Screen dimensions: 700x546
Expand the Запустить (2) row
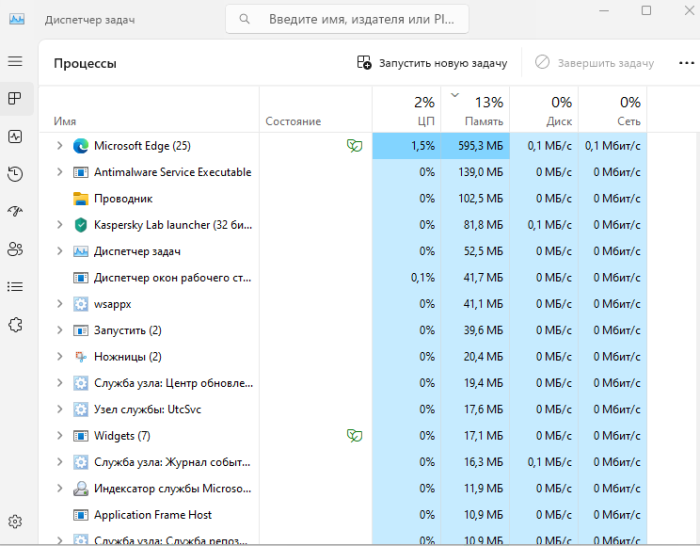click(60, 330)
